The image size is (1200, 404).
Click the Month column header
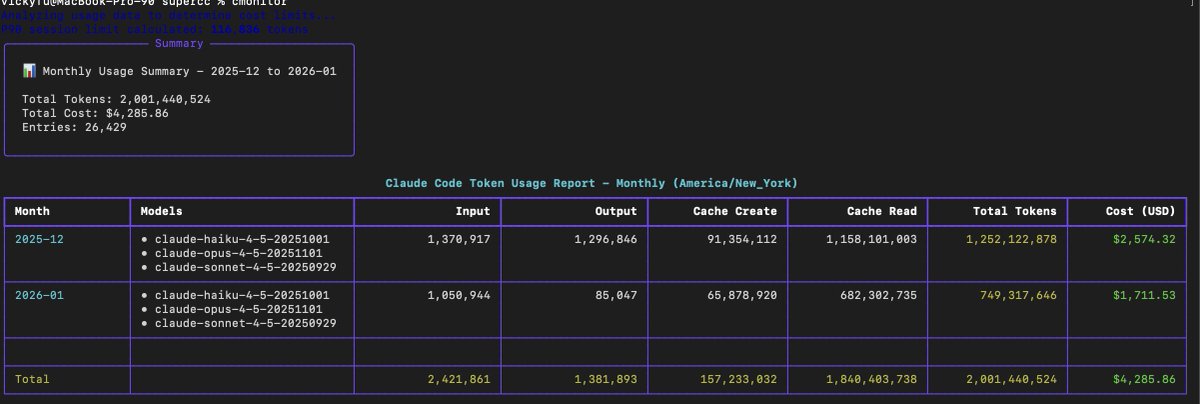tap(32, 212)
